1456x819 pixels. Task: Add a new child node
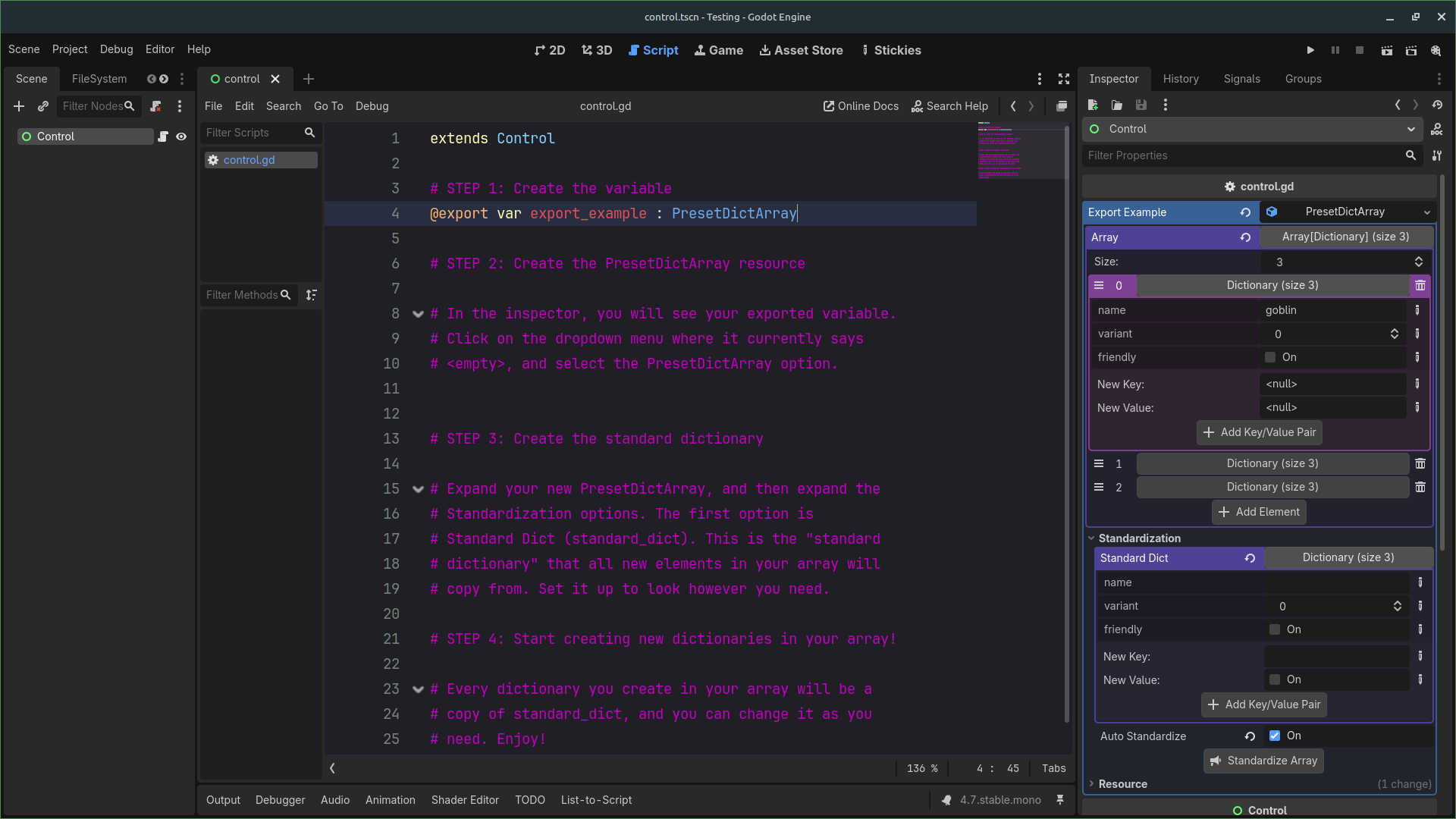point(19,106)
